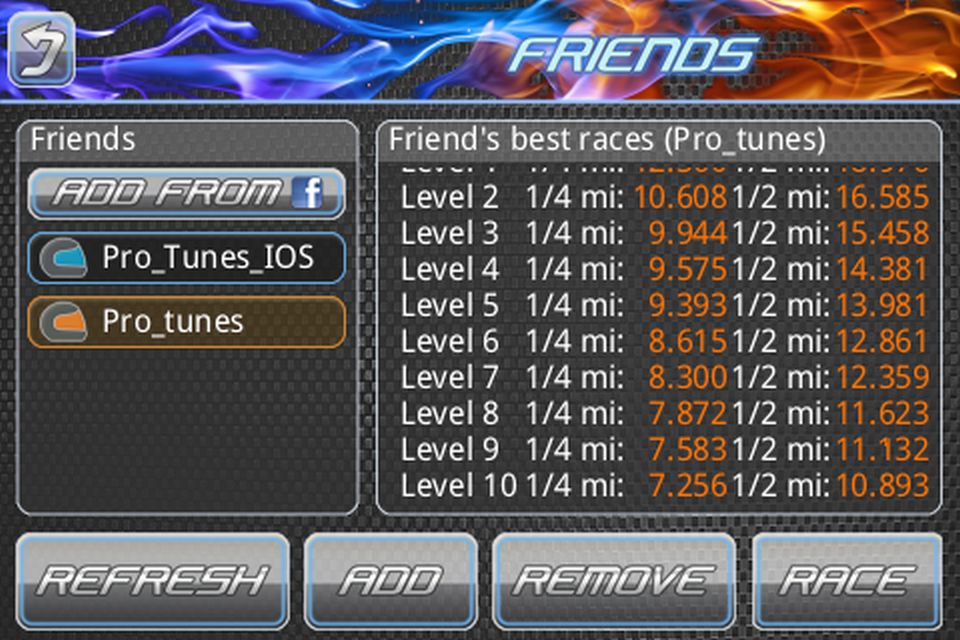Start a Race against the friend

[x=847, y=581]
